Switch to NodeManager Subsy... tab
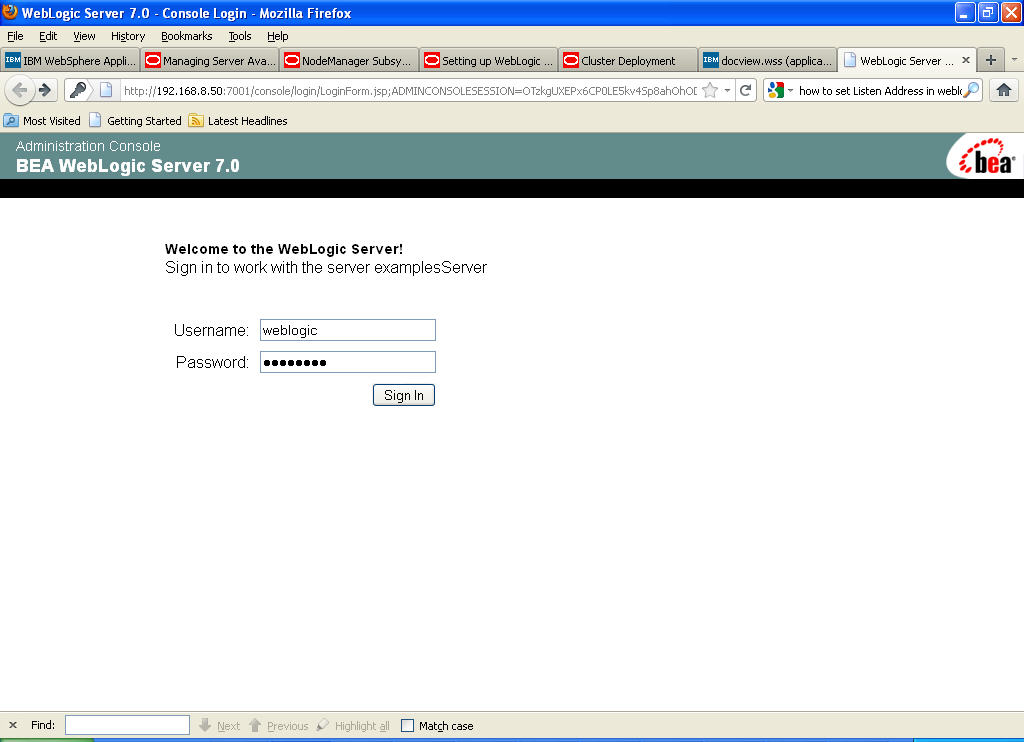Viewport: 1024px width, 742px height. coord(349,61)
